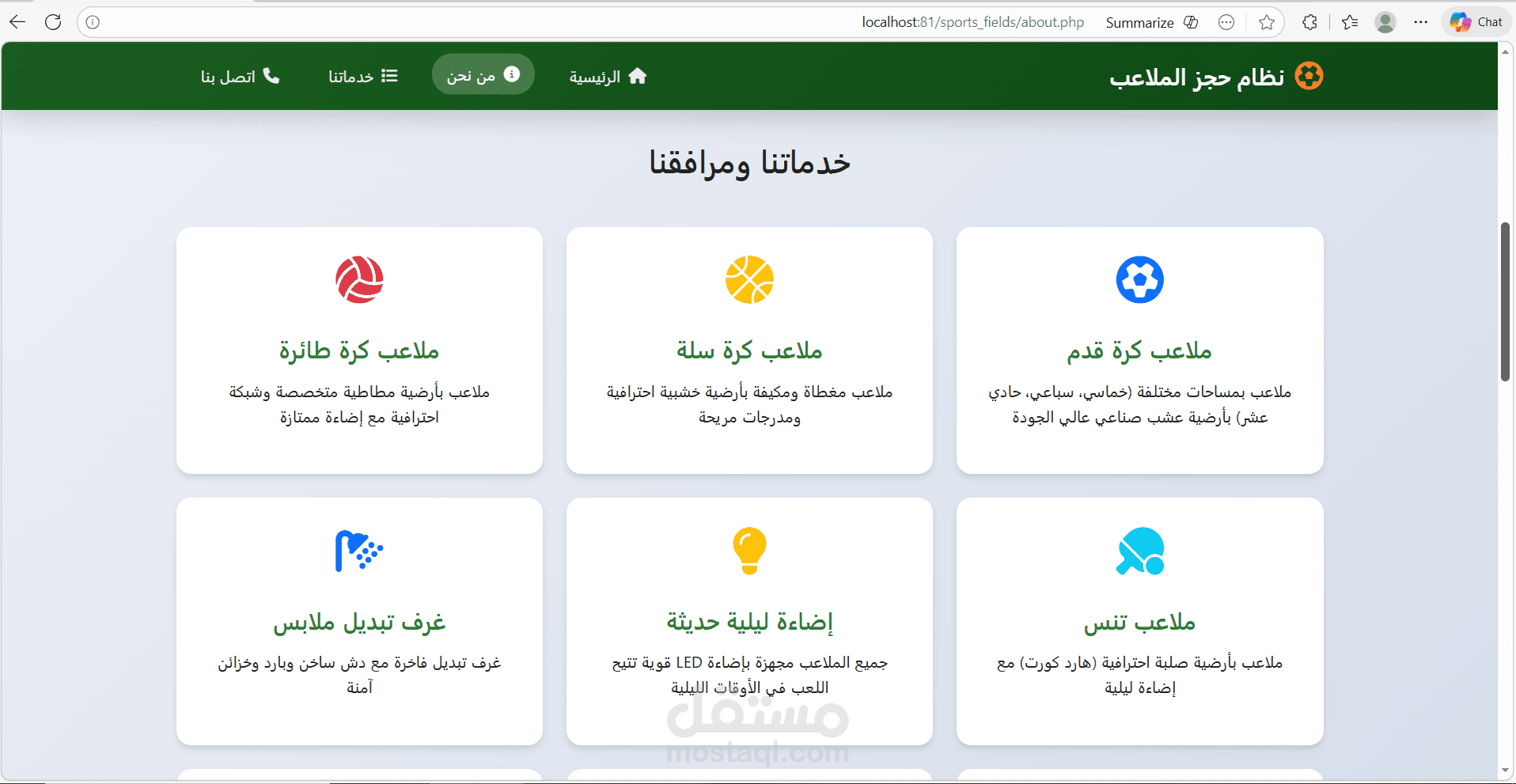Click heading ملاعب كرة طائرة
The height and width of the screenshot is (784, 1516).
click(359, 350)
